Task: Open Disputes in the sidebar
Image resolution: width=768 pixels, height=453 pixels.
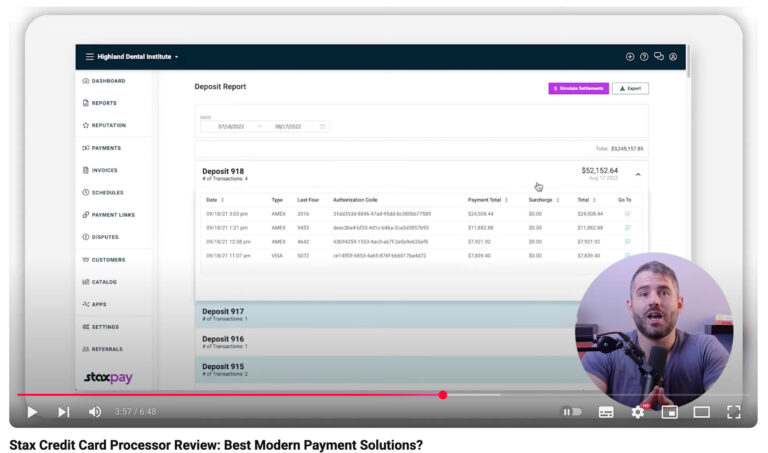Action: (x=100, y=237)
